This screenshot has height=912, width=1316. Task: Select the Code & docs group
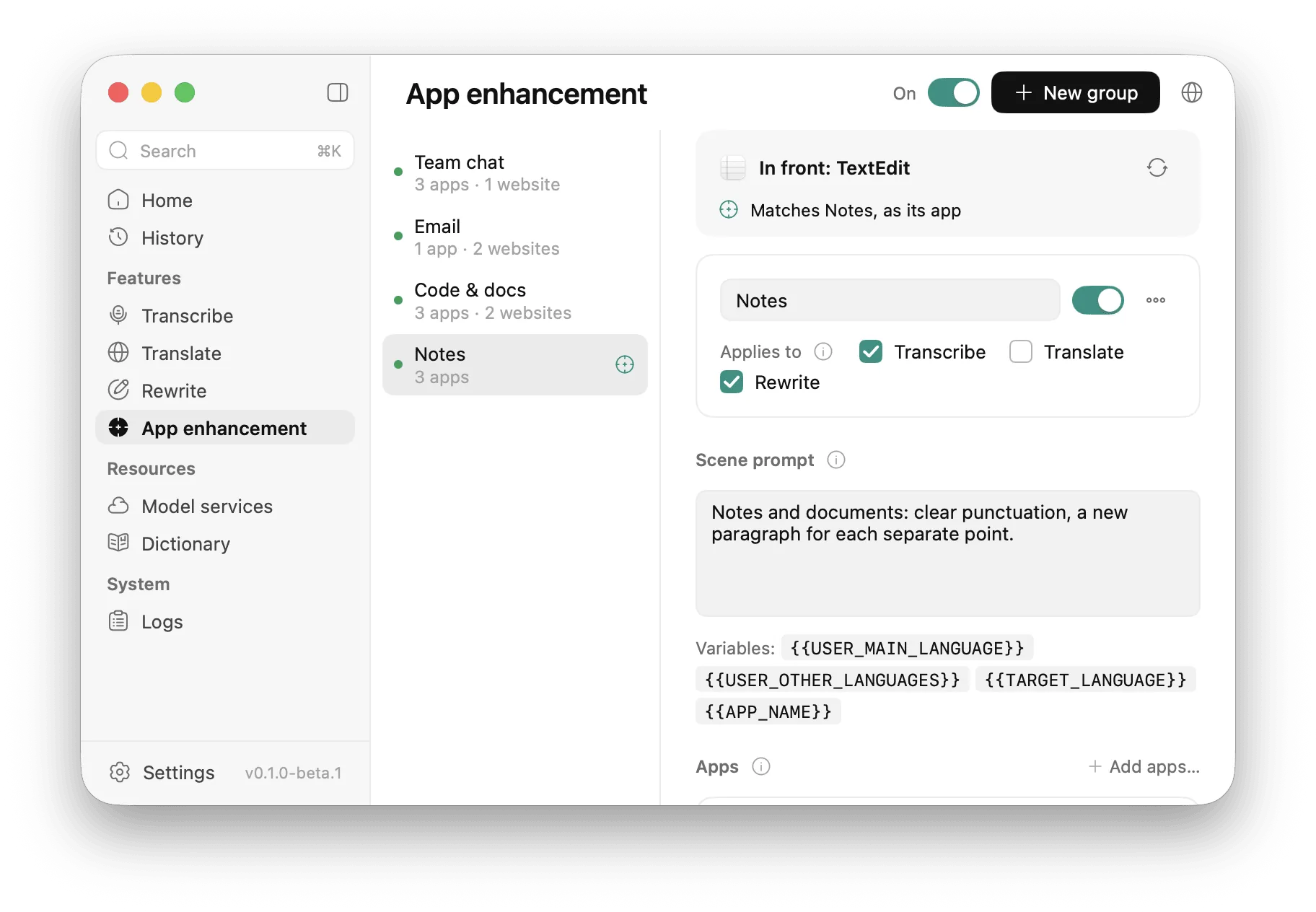tap(515, 301)
